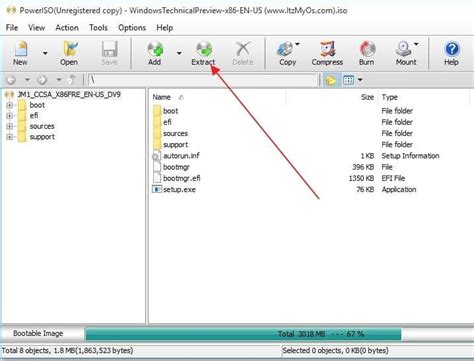Viewport: 474px width, 361px height.
Task: Open the Options menu
Action: click(132, 28)
